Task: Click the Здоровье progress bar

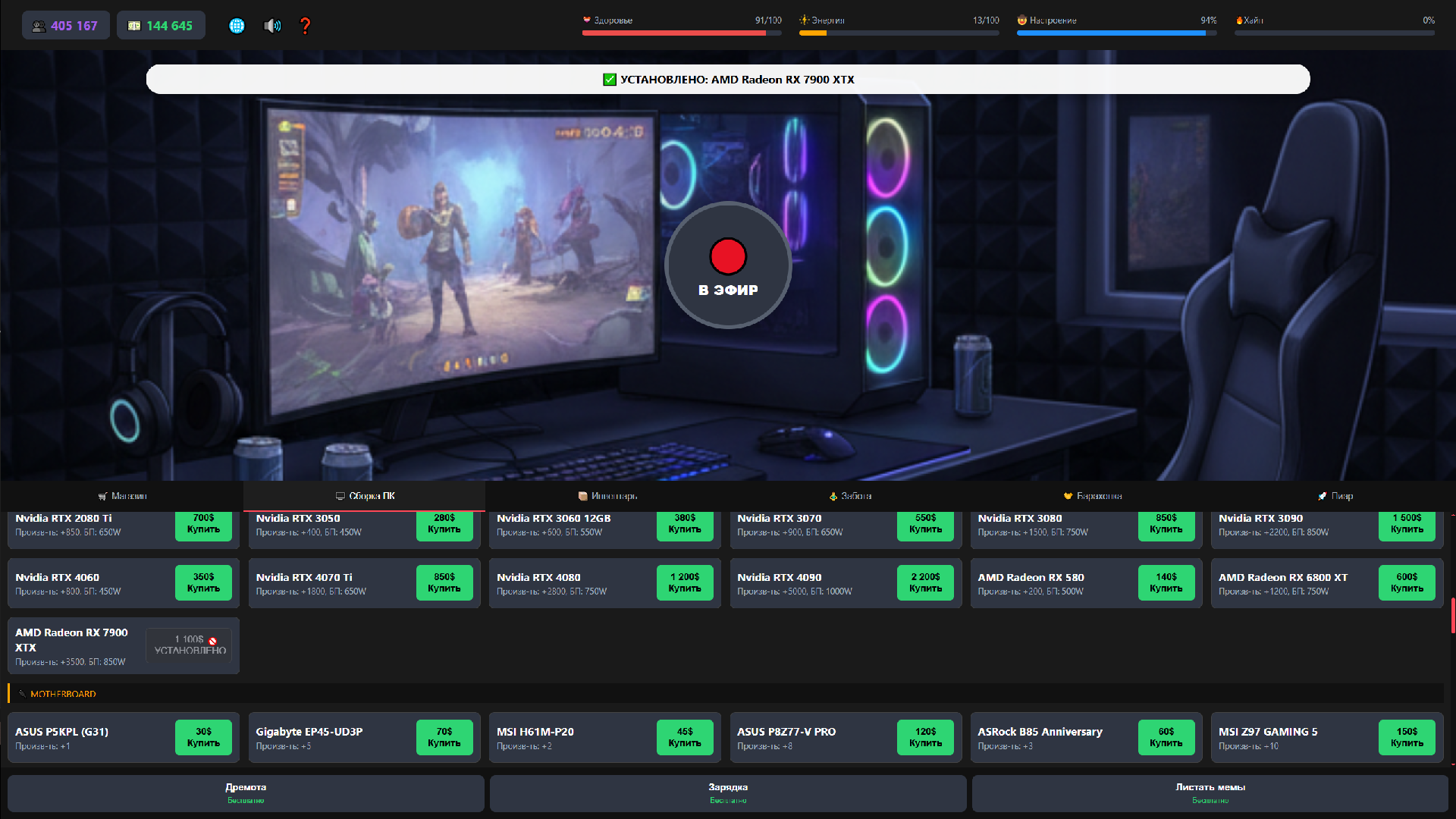Action: 681,33
